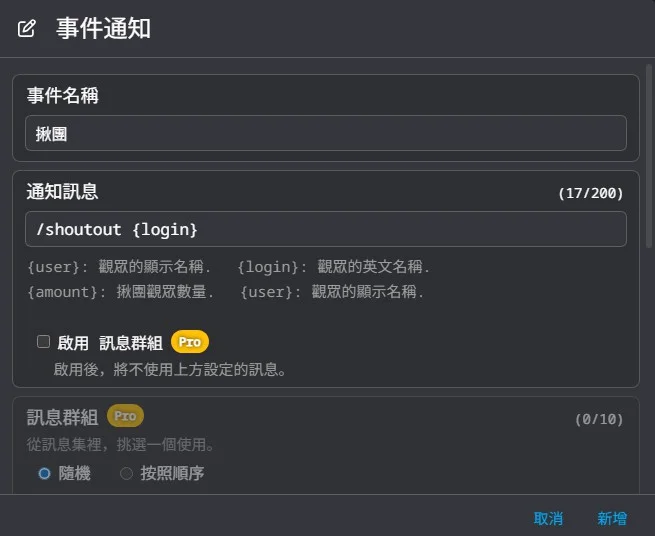
Task: Click the 事件通知 dialog title
Action: tap(104, 28)
